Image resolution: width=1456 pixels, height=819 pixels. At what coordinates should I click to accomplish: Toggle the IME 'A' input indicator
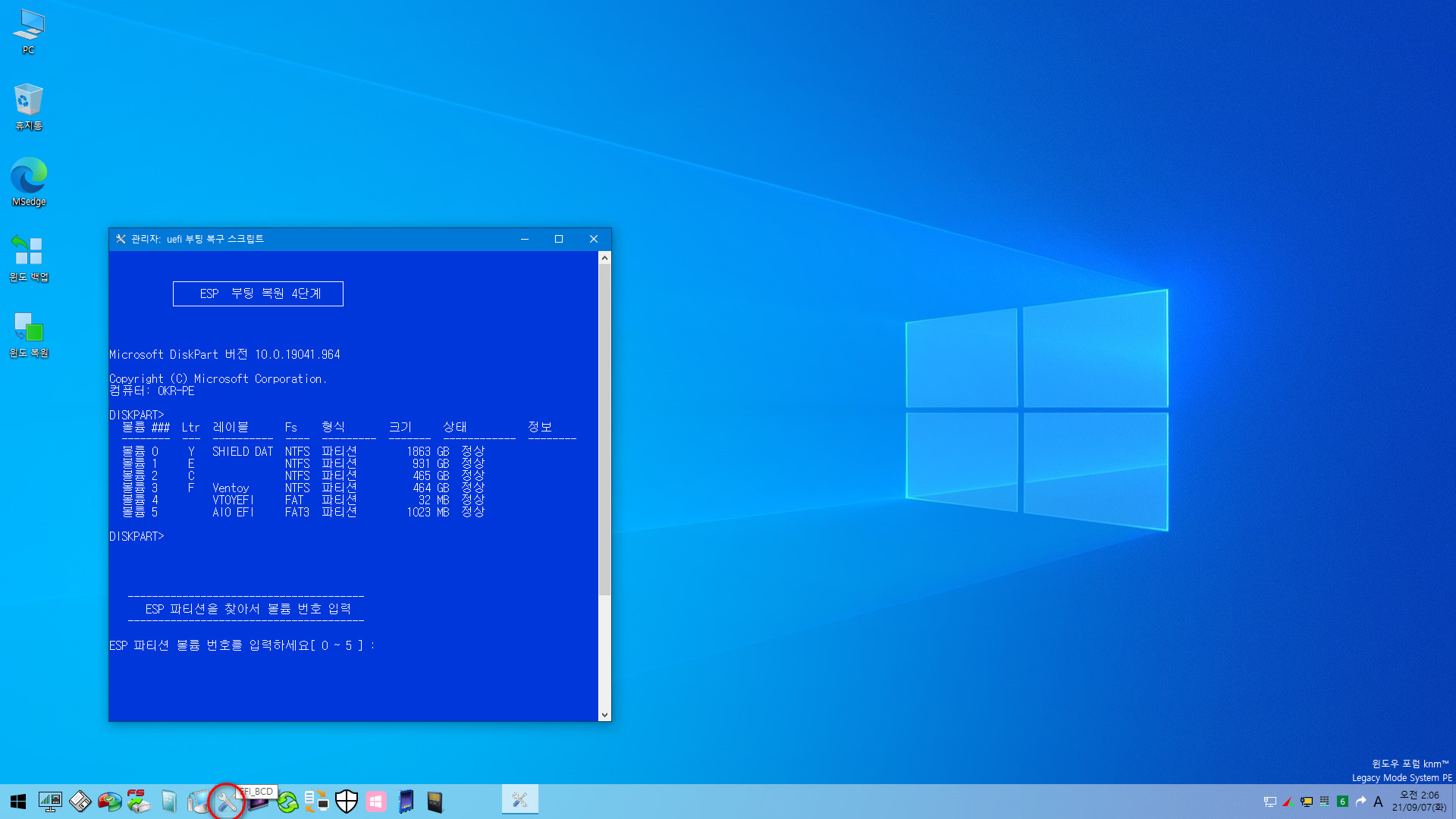click(1378, 802)
